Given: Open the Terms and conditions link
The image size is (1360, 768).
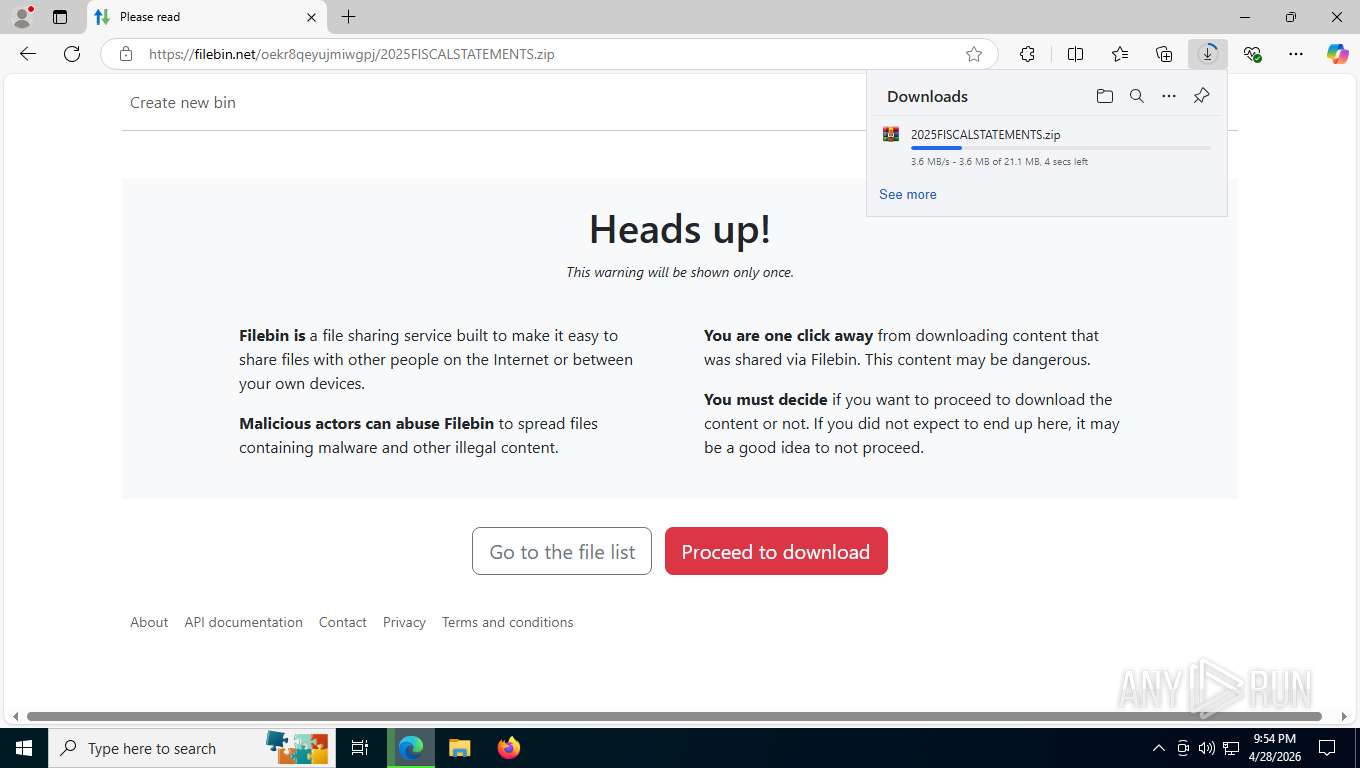Looking at the screenshot, I should click(x=508, y=622).
